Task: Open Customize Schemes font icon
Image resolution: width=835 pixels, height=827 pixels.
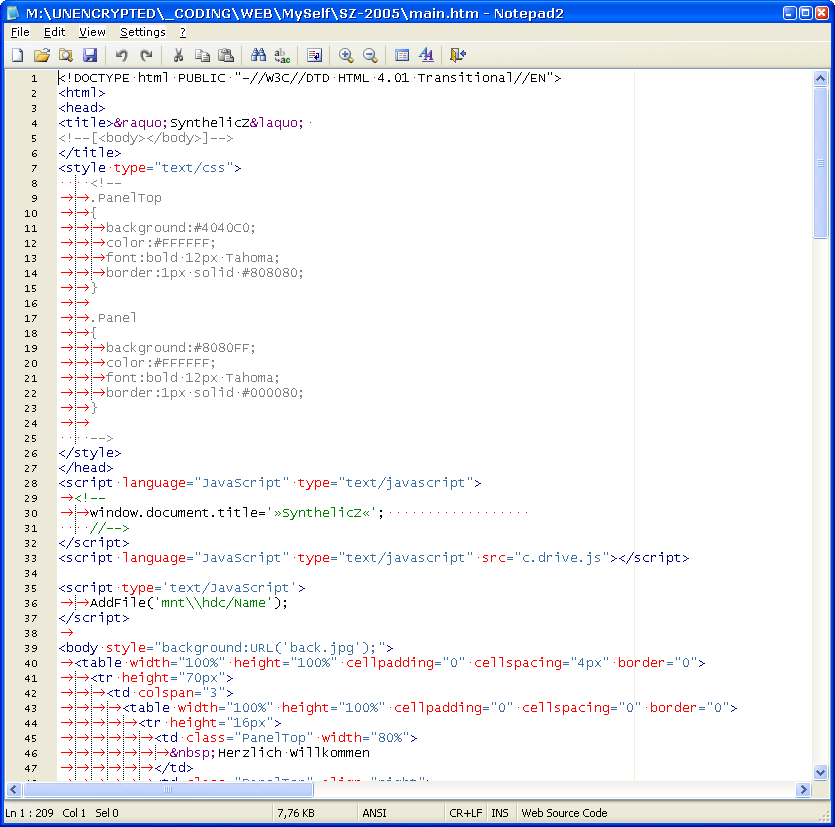Action: [426, 55]
